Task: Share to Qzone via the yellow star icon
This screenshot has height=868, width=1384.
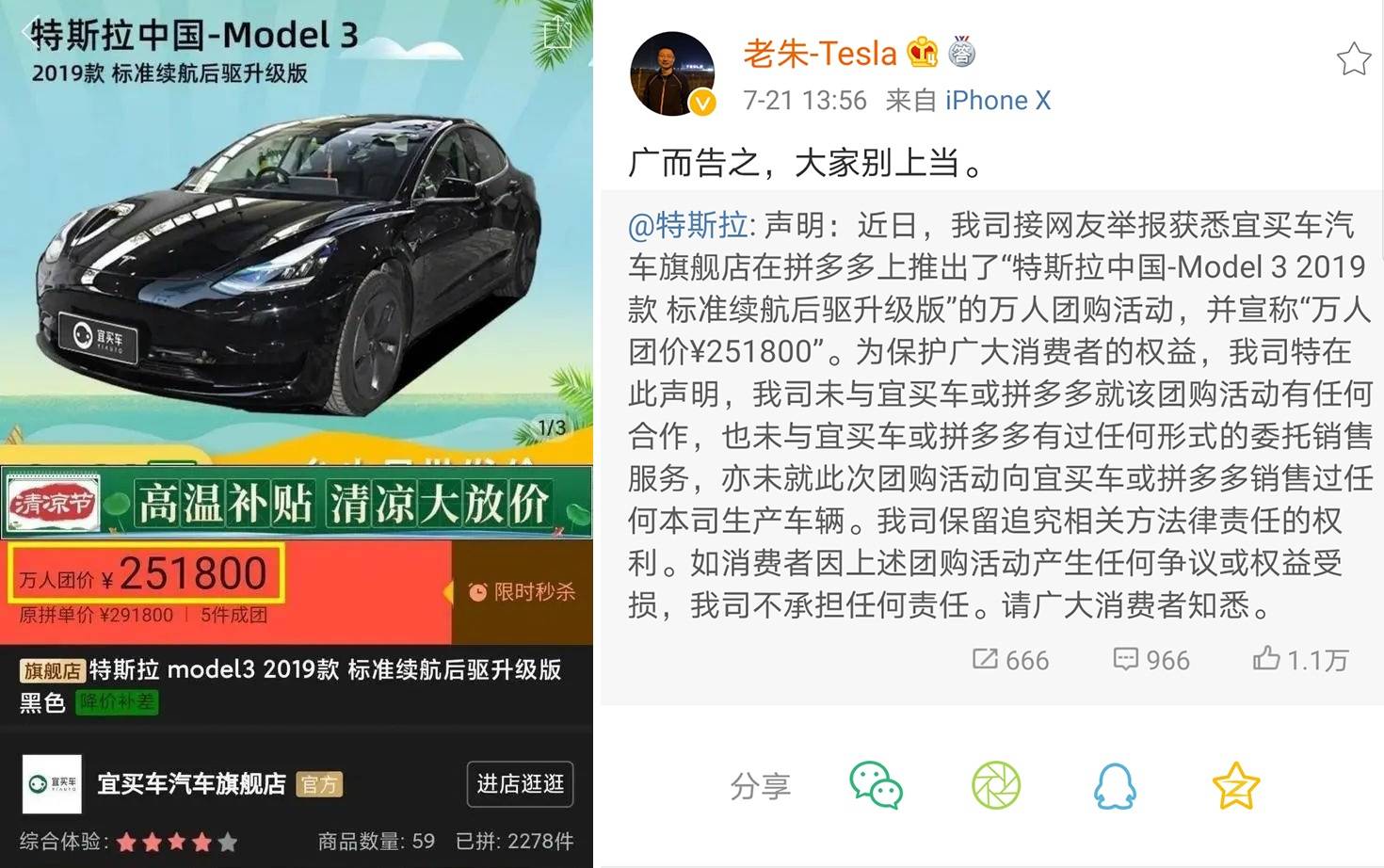Action: pyautogui.click(x=1236, y=785)
